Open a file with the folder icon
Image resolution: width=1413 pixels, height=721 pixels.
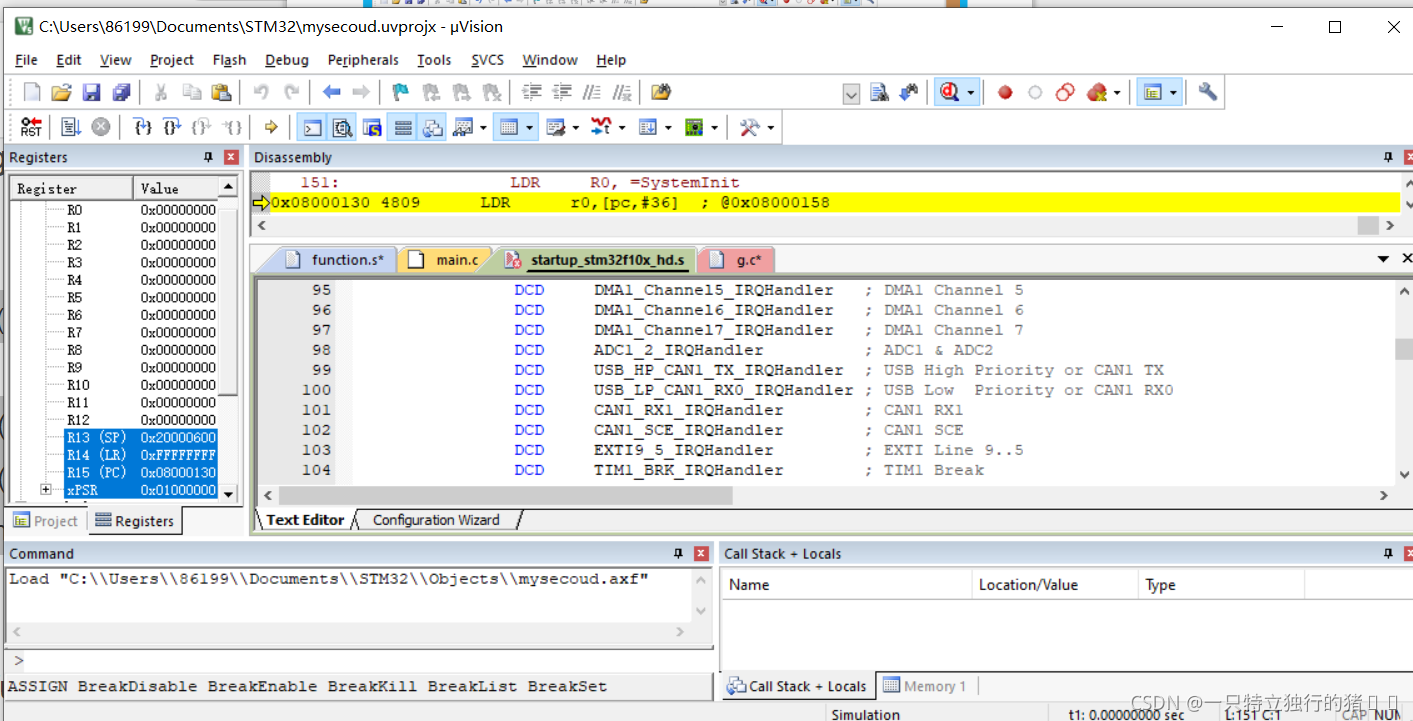[61, 93]
